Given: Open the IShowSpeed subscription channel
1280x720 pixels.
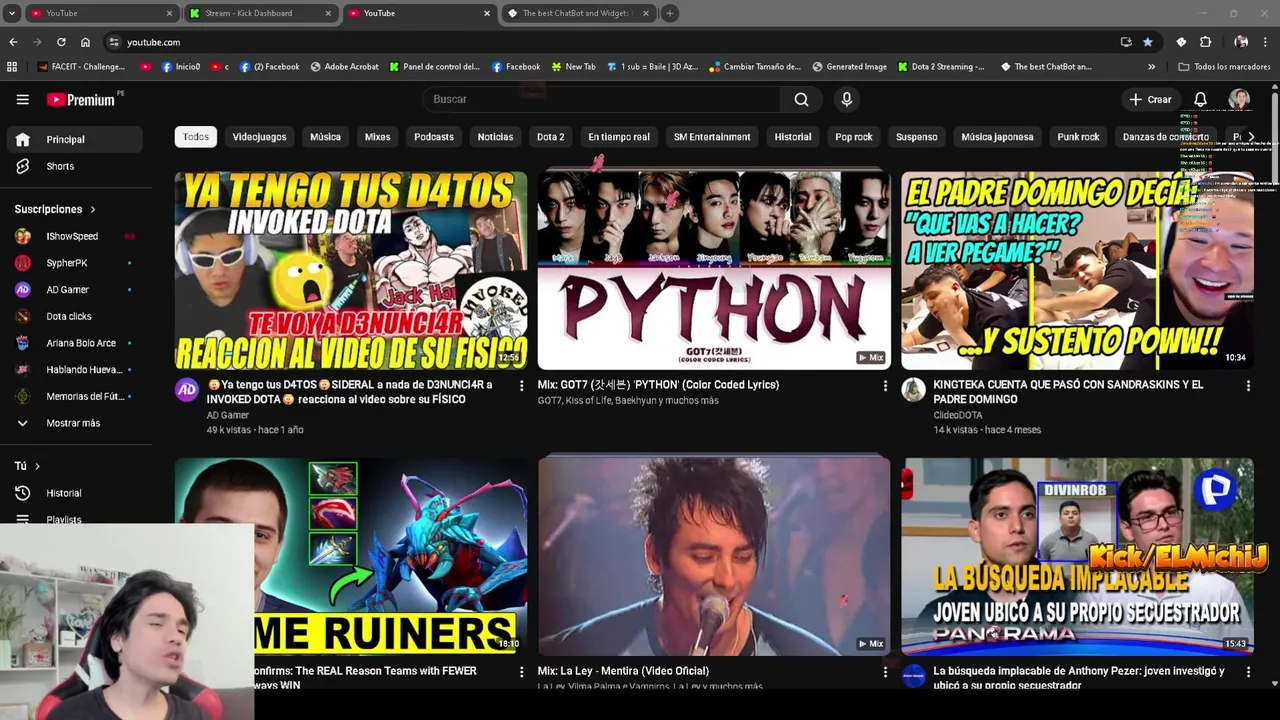Looking at the screenshot, I should [75, 236].
